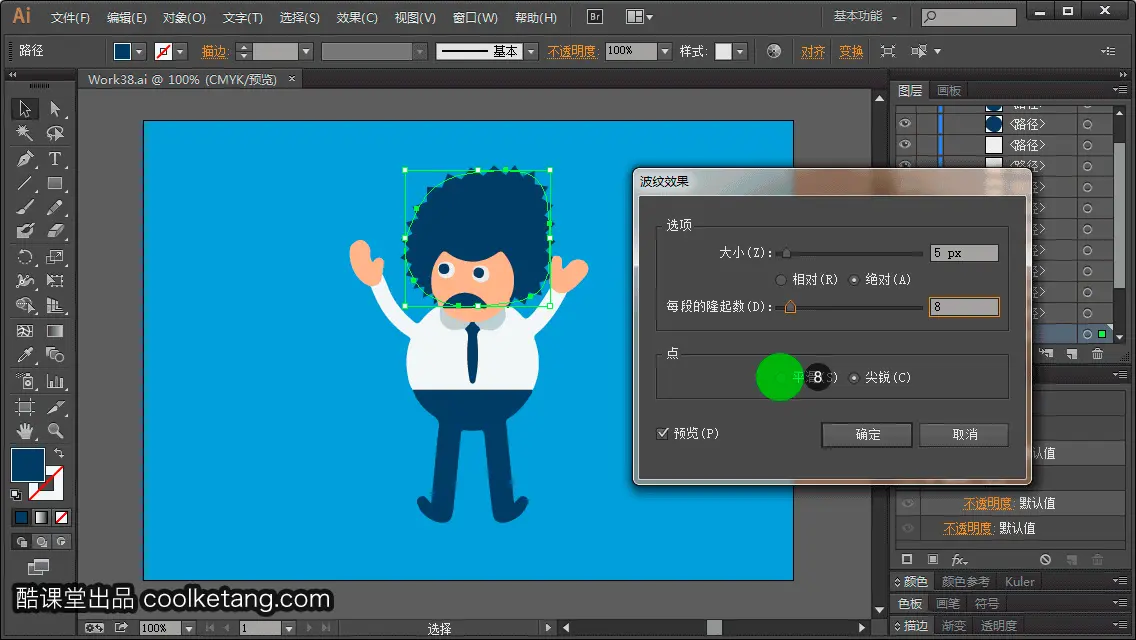Select the Rotate tool
The image size is (1136, 640).
tap(25, 257)
